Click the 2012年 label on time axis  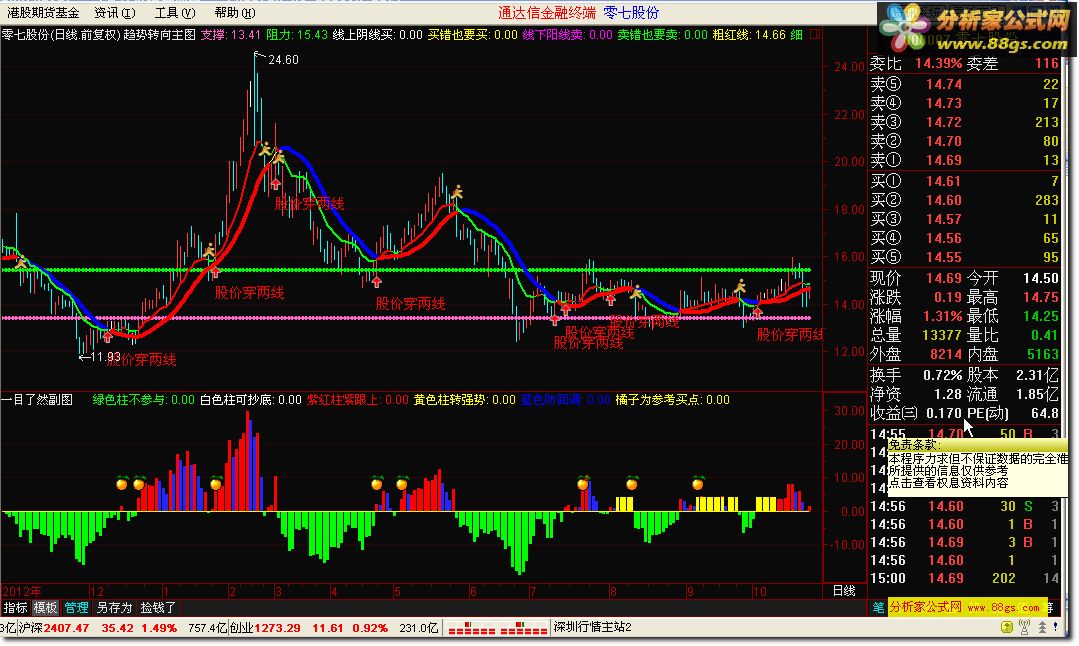click(21, 591)
